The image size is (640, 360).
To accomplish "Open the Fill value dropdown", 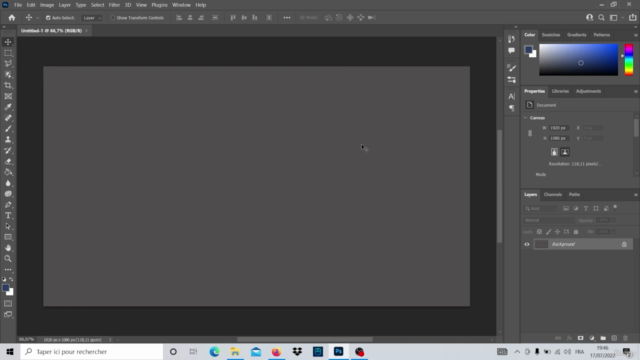I will click(614, 232).
